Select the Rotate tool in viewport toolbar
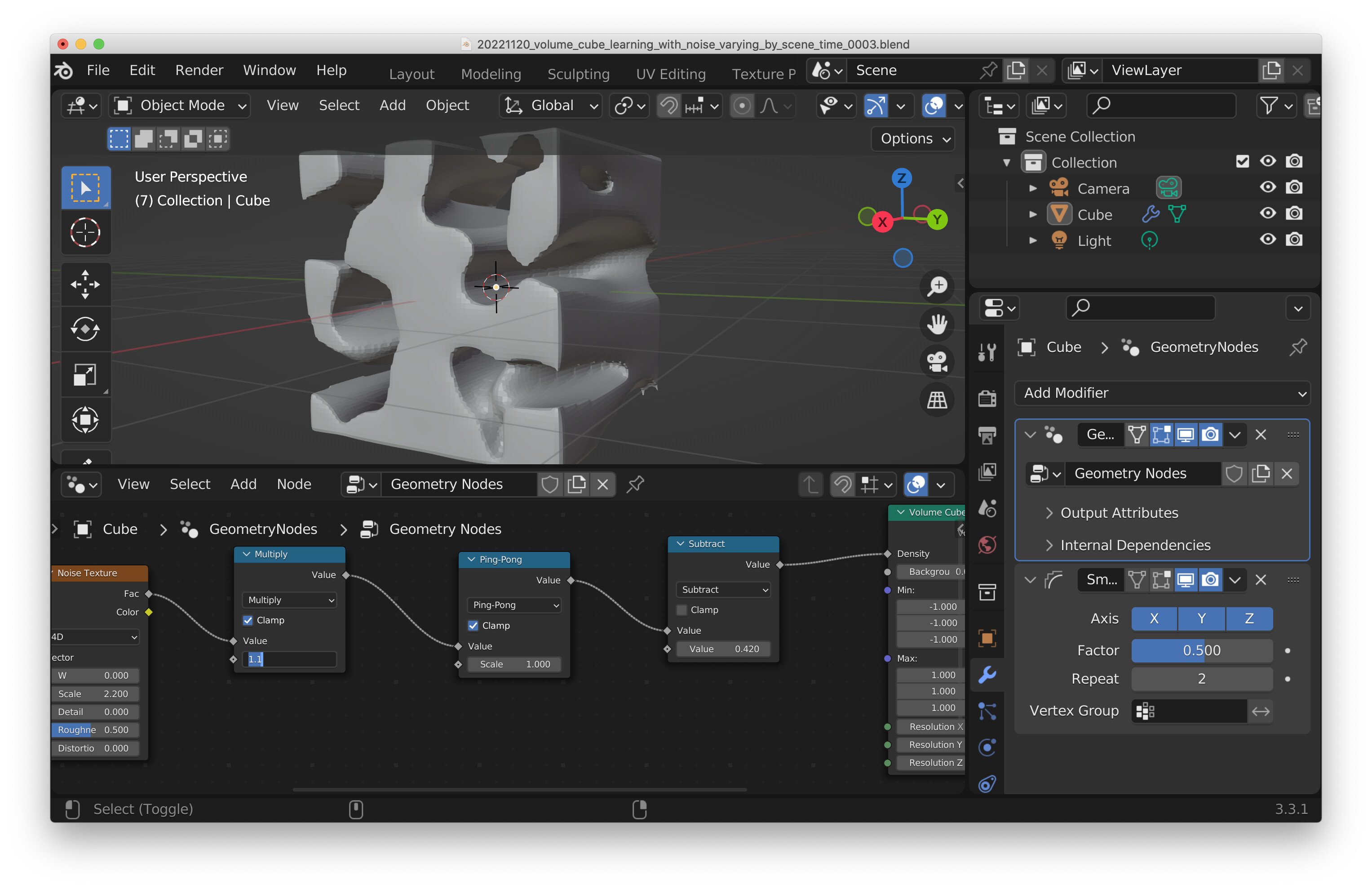This screenshot has width=1372, height=889. tap(85, 329)
